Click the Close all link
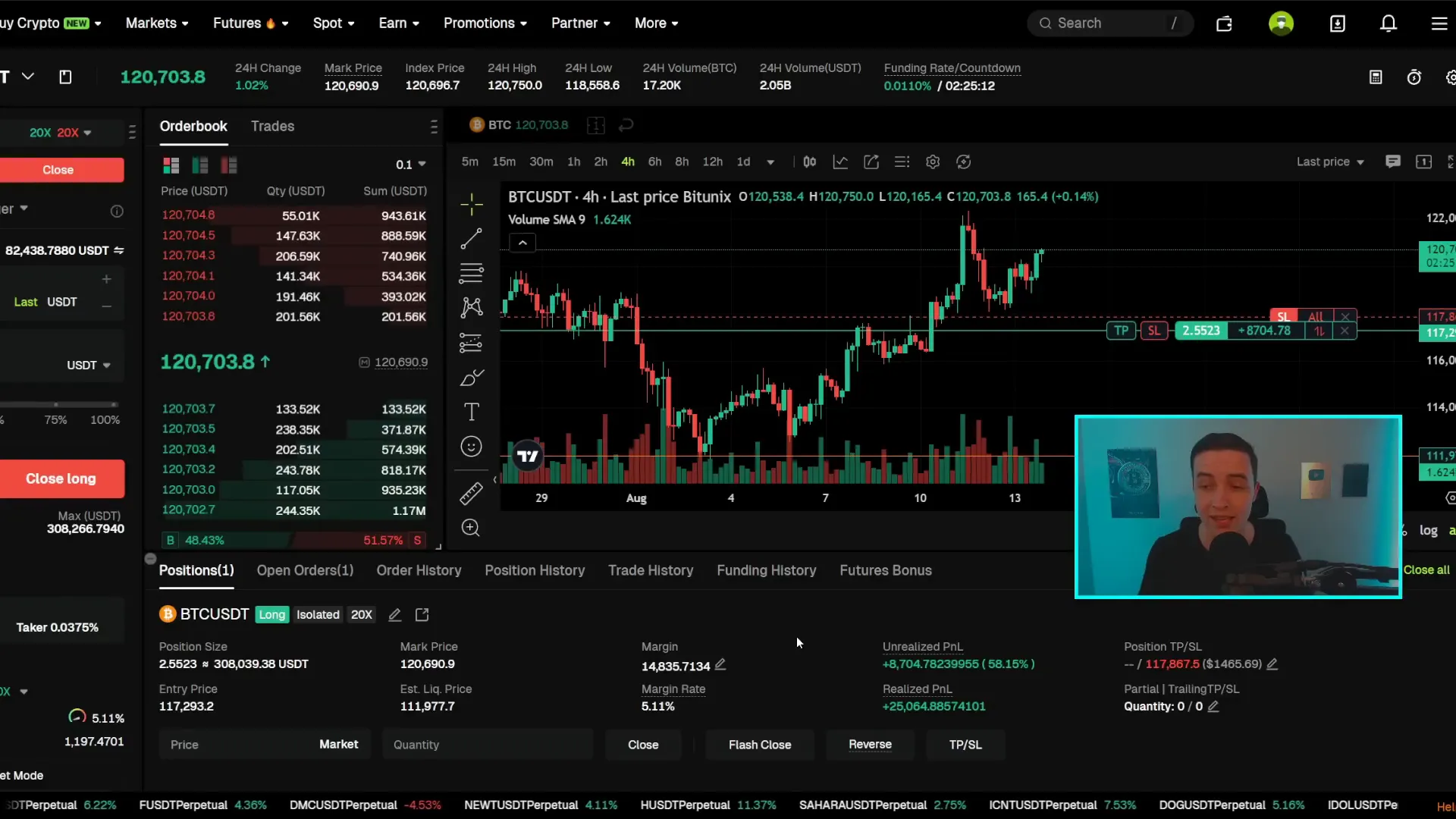This screenshot has height=819, width=1456. (1426, 570)
